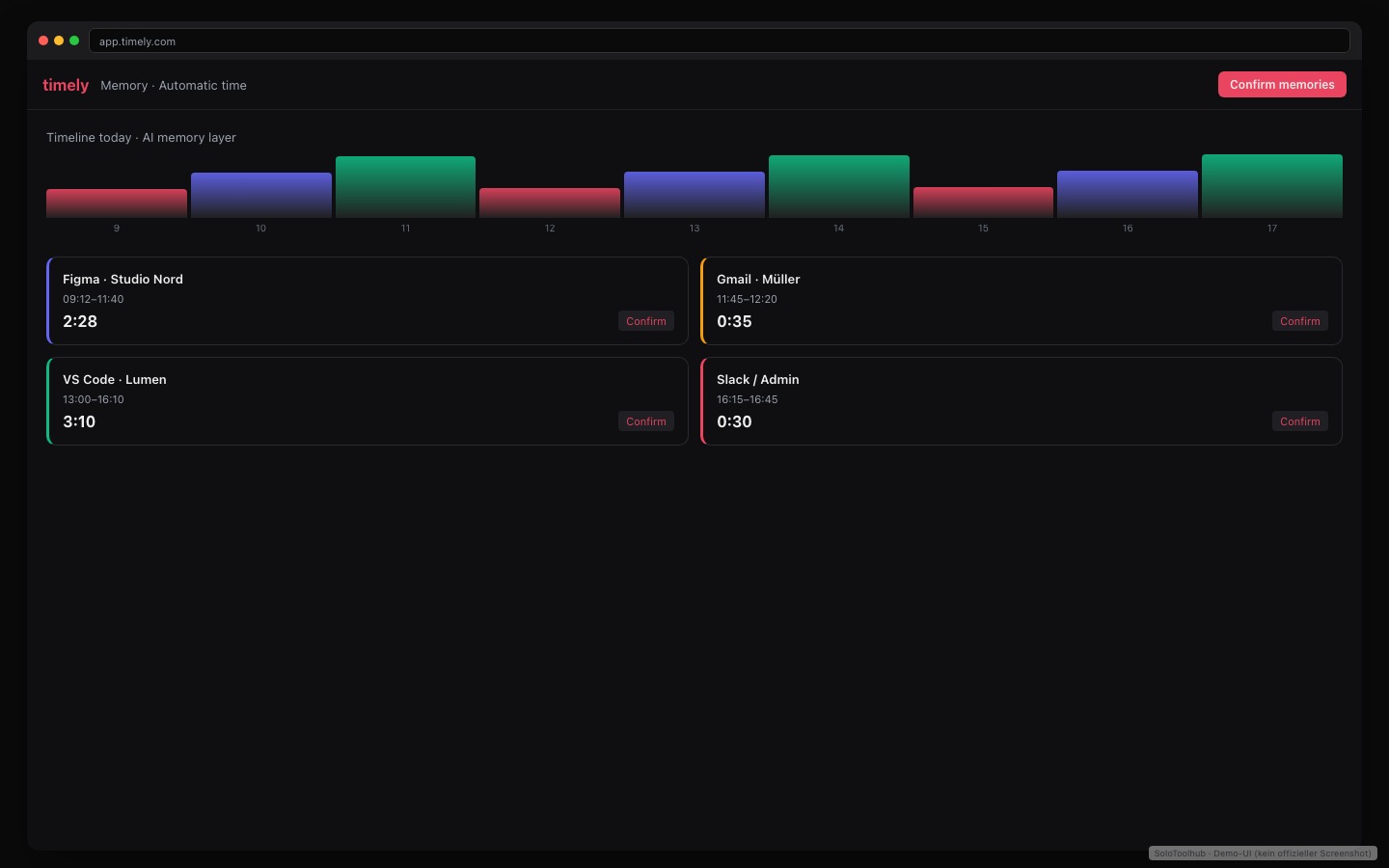Click the 0:35 duration value
The image size is (1389, 868).
[x=734, y=321]
